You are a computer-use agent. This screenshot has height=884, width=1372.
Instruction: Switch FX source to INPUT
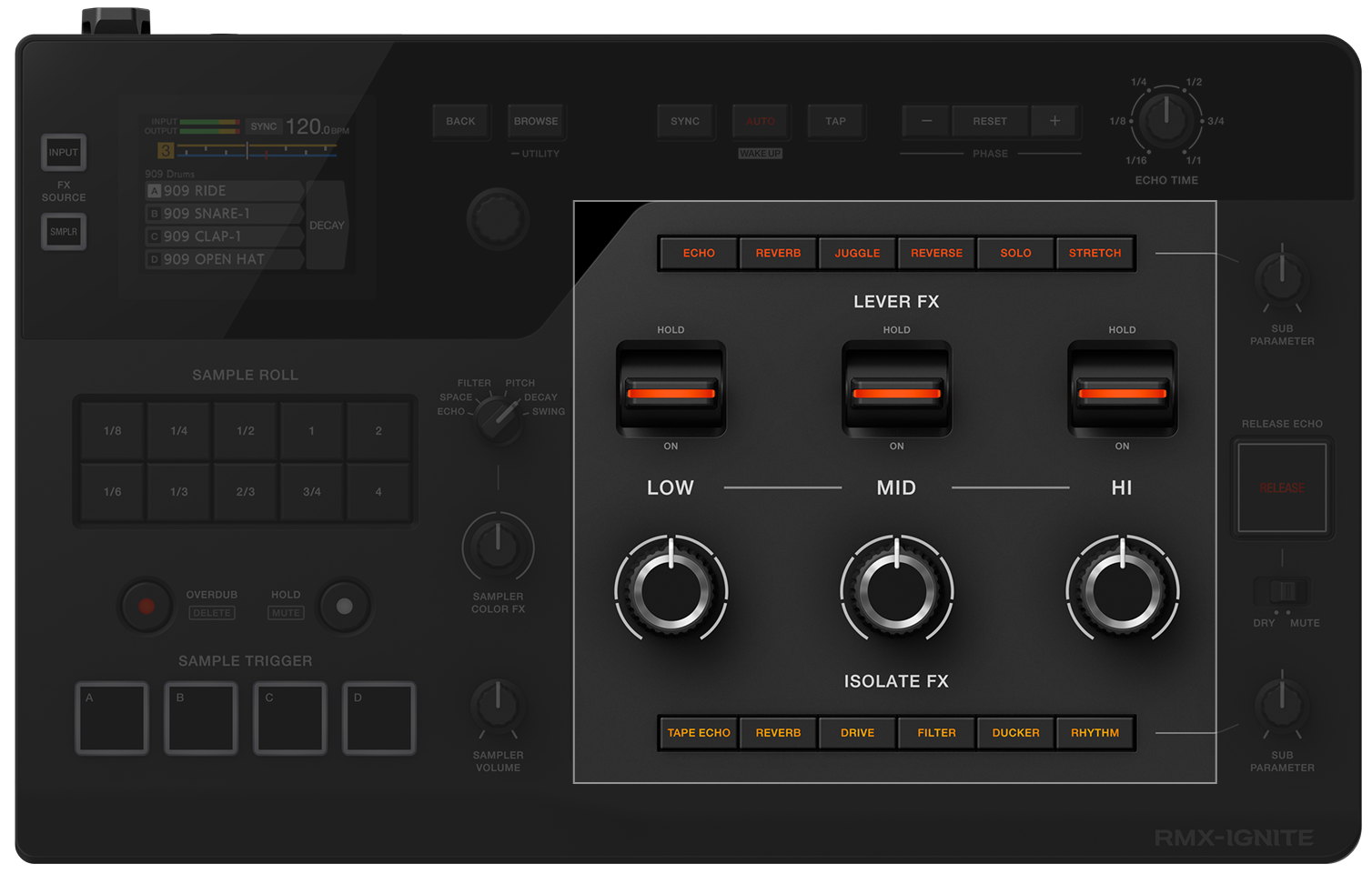point(63,153)
